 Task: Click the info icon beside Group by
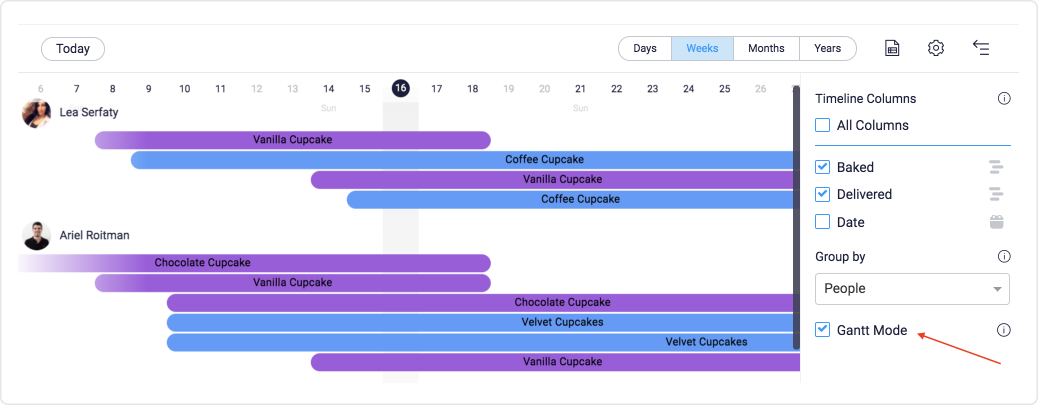[x=1004, y=256]
